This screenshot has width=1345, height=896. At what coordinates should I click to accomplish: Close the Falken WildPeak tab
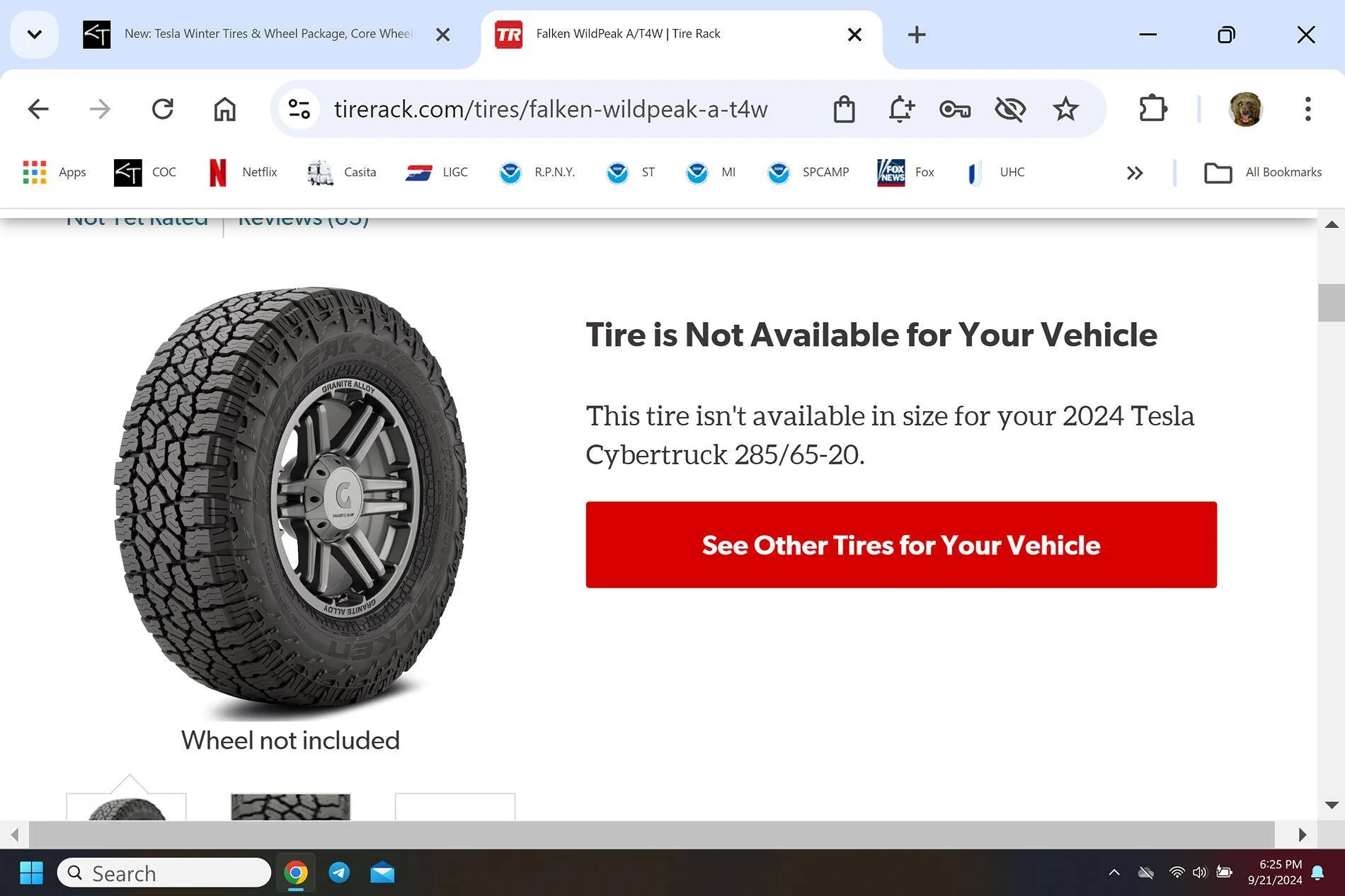(854, 35)
